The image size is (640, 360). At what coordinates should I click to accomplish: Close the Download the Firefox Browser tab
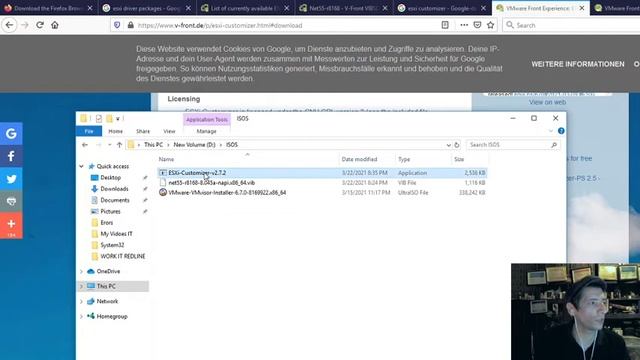pos(90,8)
